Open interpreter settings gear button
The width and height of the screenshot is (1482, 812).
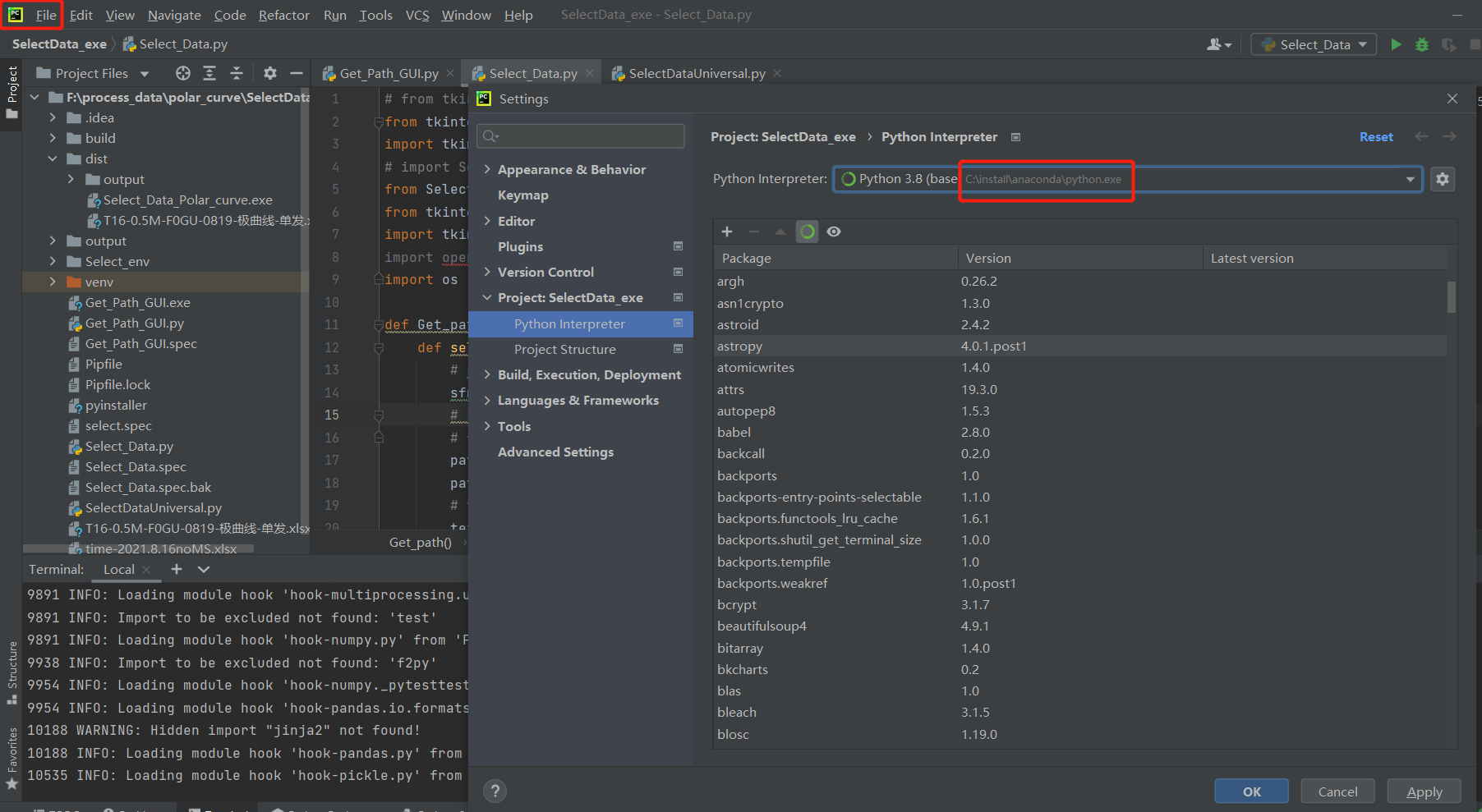[1443, 179]
